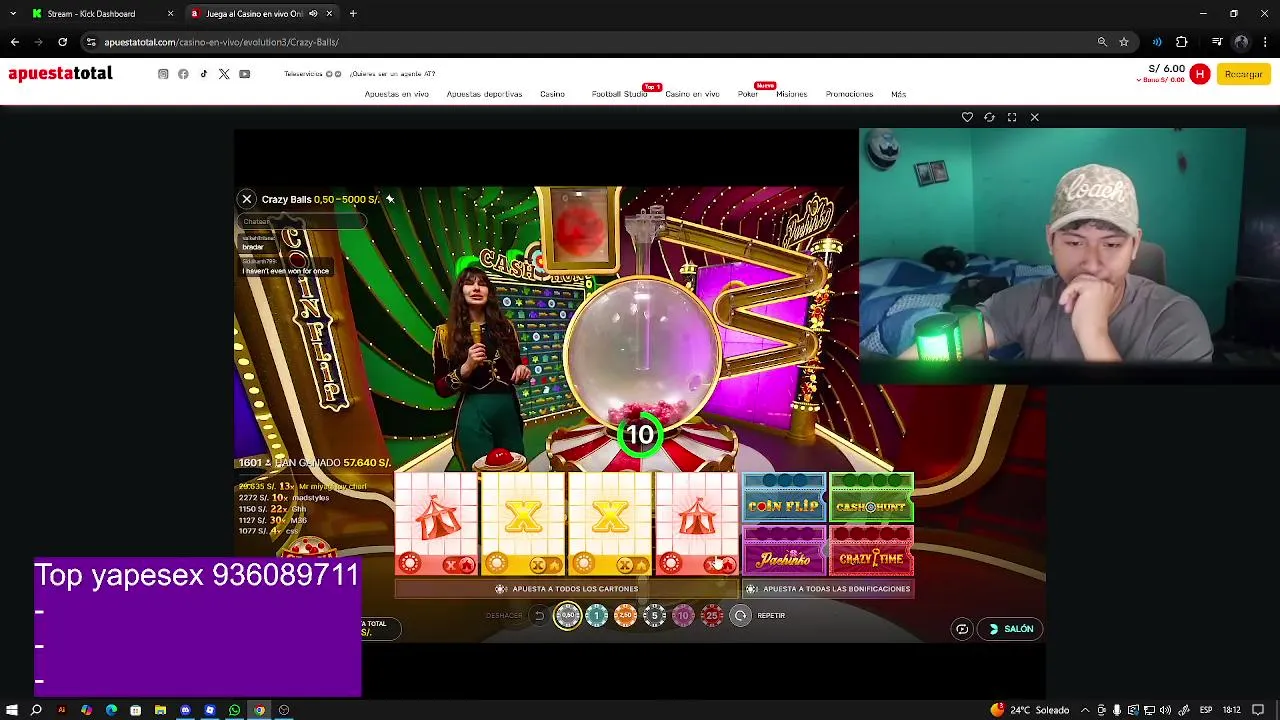Viewport: 1280px width, 720px height.
Task: Open browser extensions puzzle icon
Action: [1181, 42]
